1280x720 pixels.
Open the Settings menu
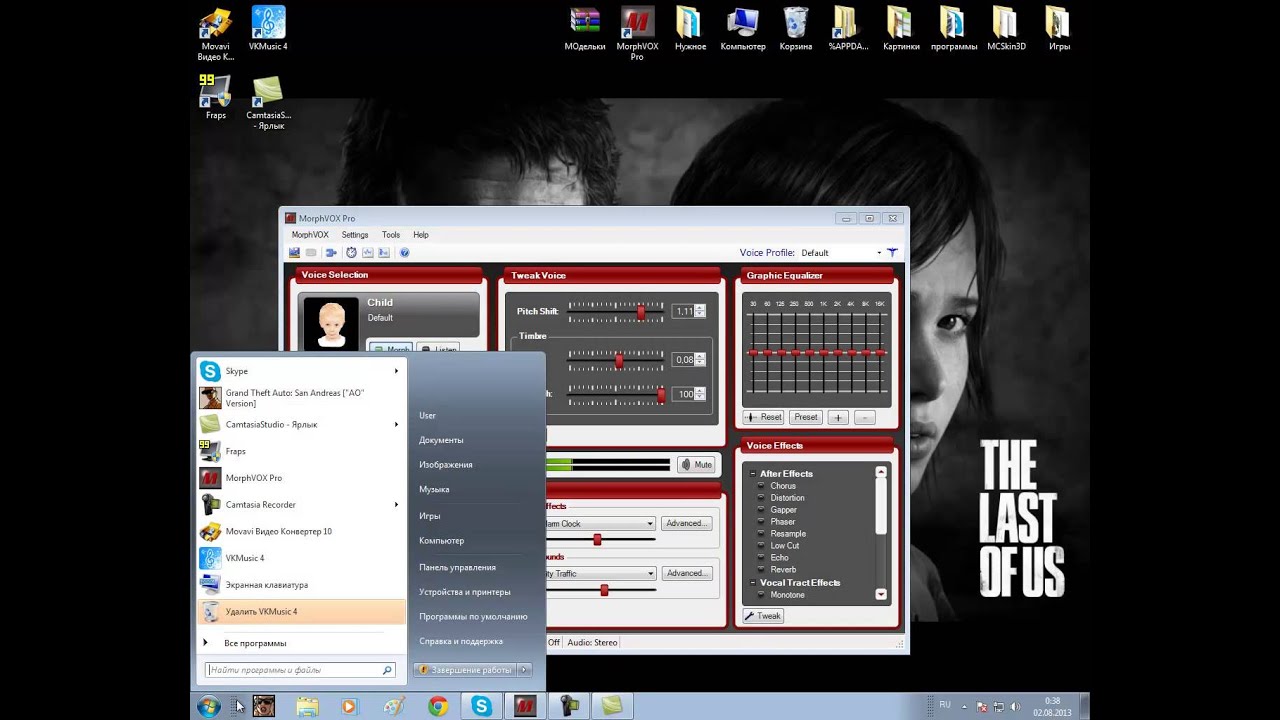tap(355, 235)
